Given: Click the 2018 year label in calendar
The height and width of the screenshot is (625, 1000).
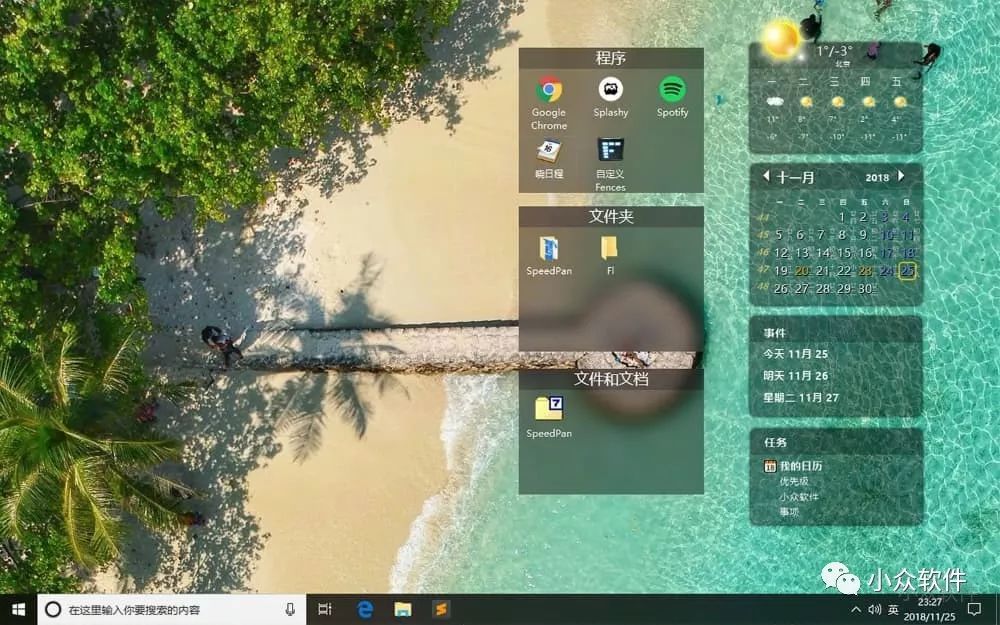Looking at the screenshot, I should pos(877,178).
